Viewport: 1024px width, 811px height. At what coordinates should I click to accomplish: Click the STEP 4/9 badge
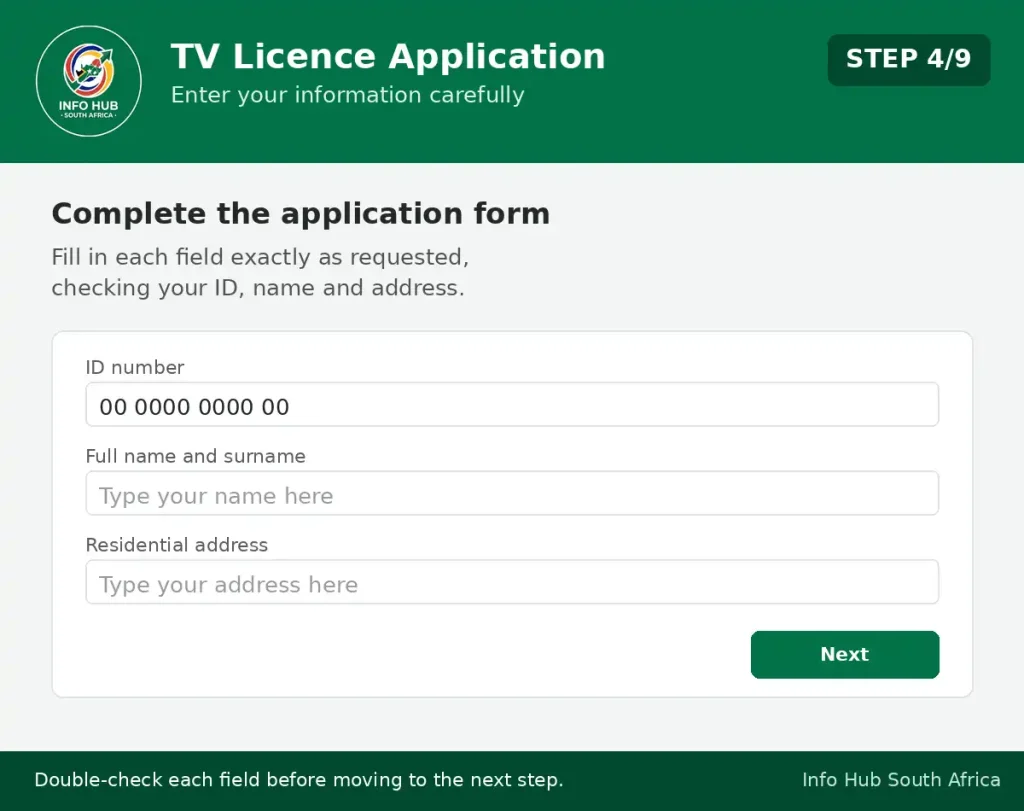908,59
